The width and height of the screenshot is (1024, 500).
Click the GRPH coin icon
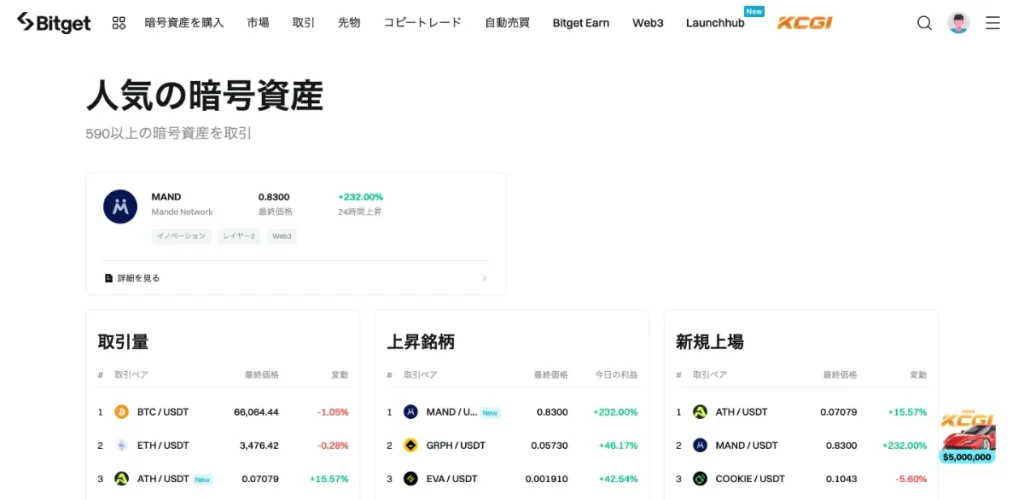[411, 445]
